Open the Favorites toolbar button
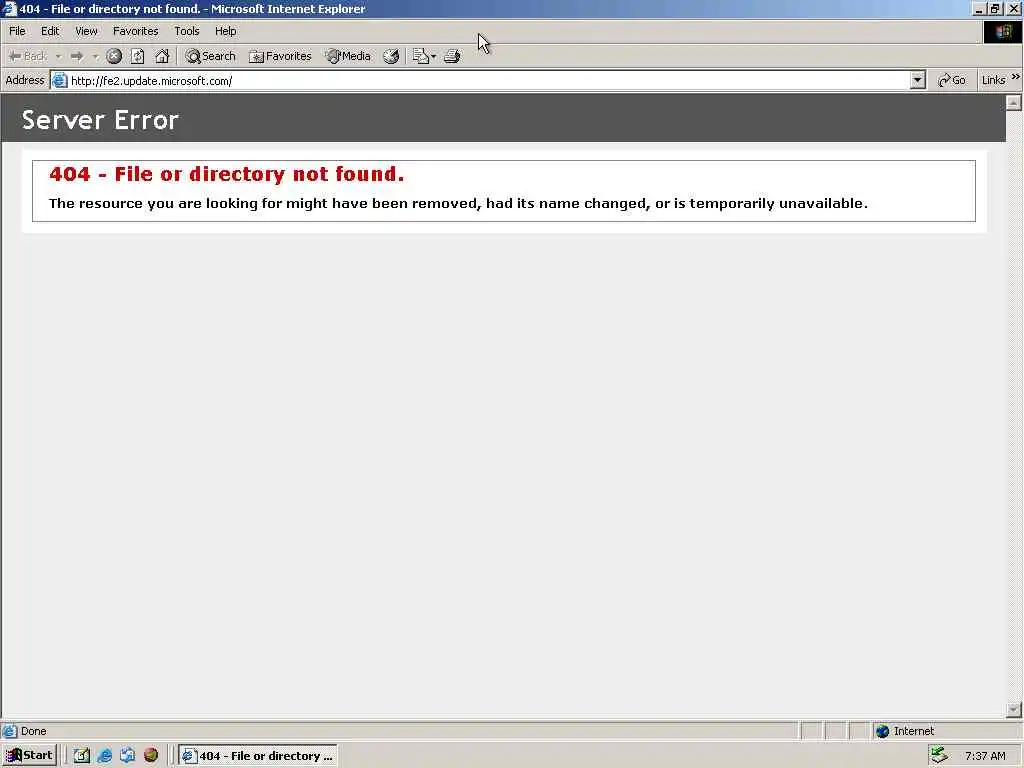Viewport: 1024px width, 768px height. 280,56
